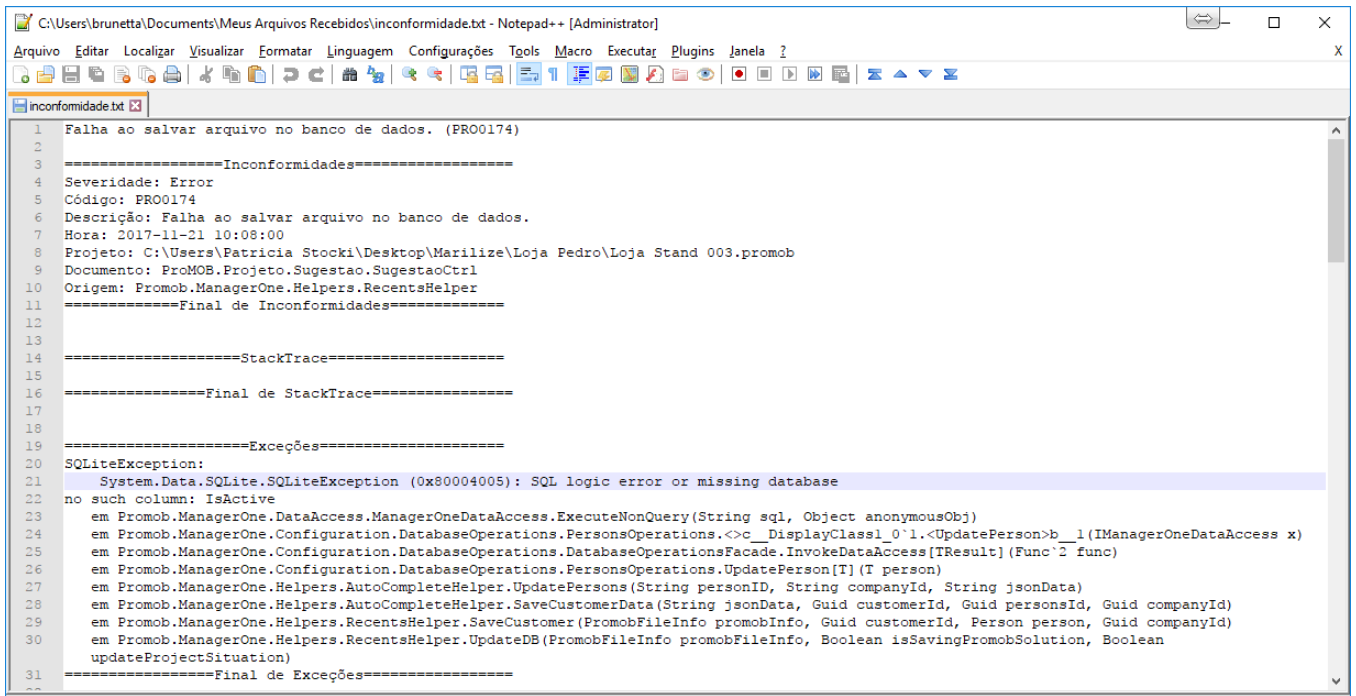Open the Macro menu
Viewport: 1356px width, 696px height.
[x=573, y=51]
